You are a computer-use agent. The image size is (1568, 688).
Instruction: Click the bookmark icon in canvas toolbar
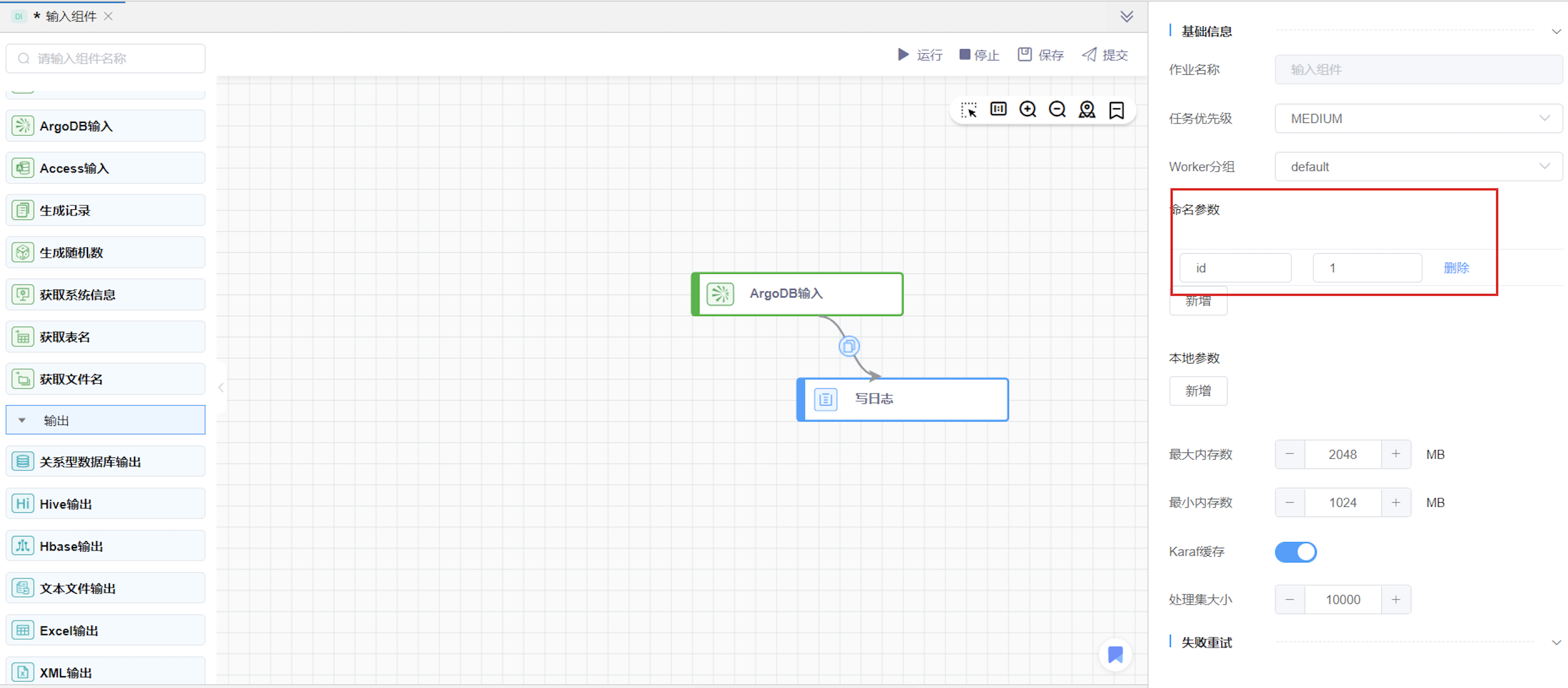tap(1117, 109)
